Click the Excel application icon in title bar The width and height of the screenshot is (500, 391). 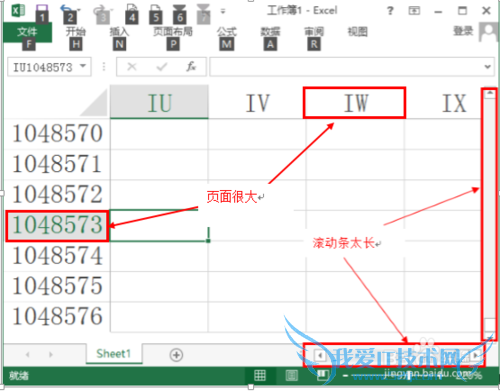coord(18,10)
